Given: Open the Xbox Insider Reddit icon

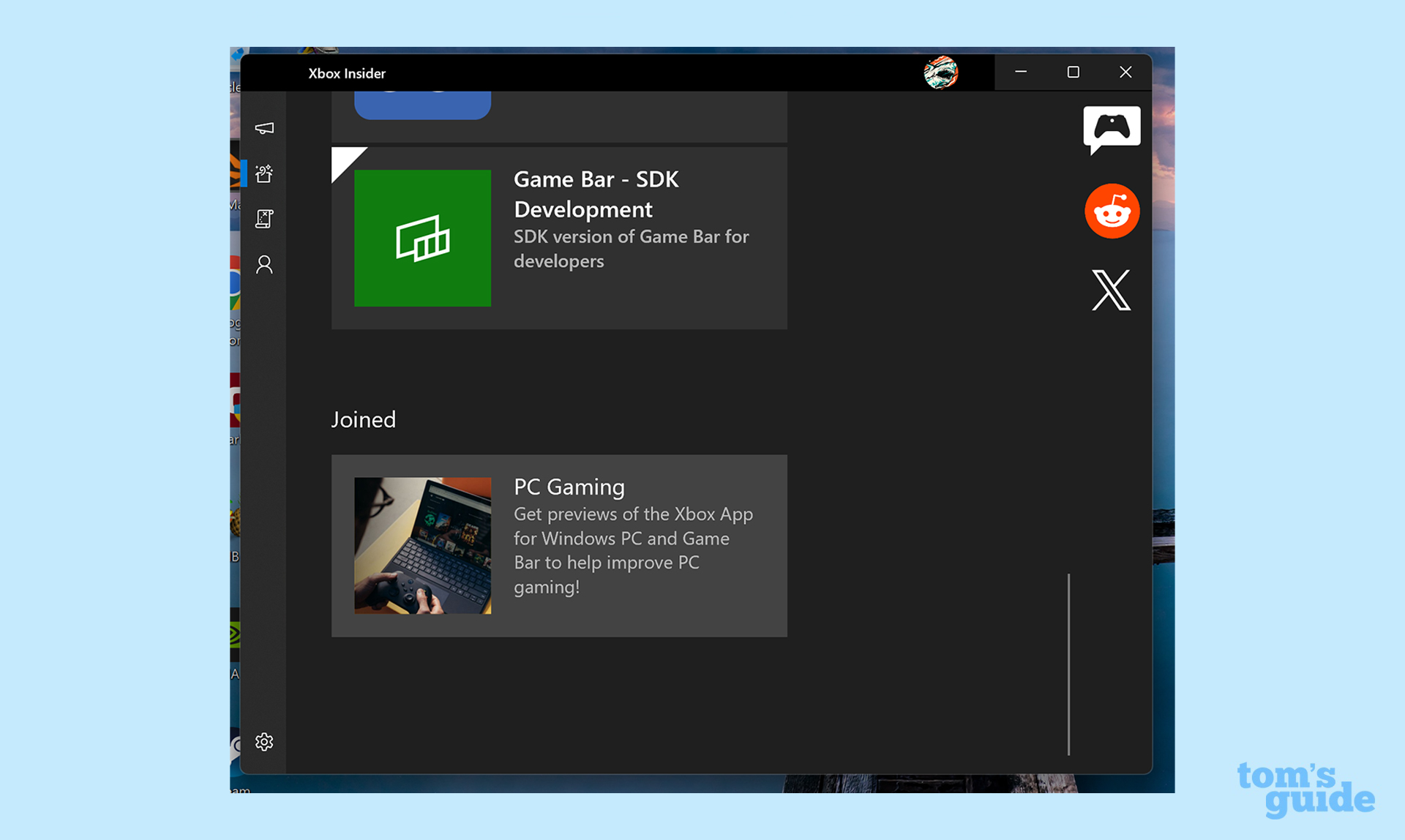Looking at the screenshot, I should [1111, 211].
